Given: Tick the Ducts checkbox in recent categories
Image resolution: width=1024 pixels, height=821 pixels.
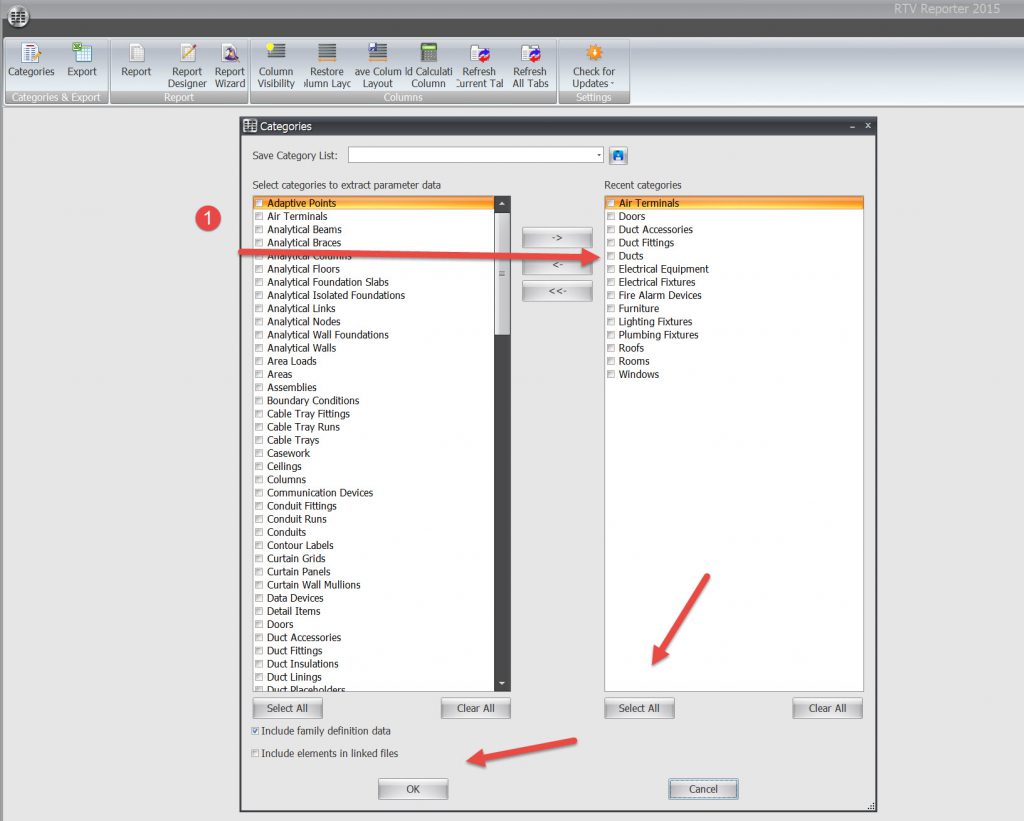Looking at the screenshot, I should (611, 256).
